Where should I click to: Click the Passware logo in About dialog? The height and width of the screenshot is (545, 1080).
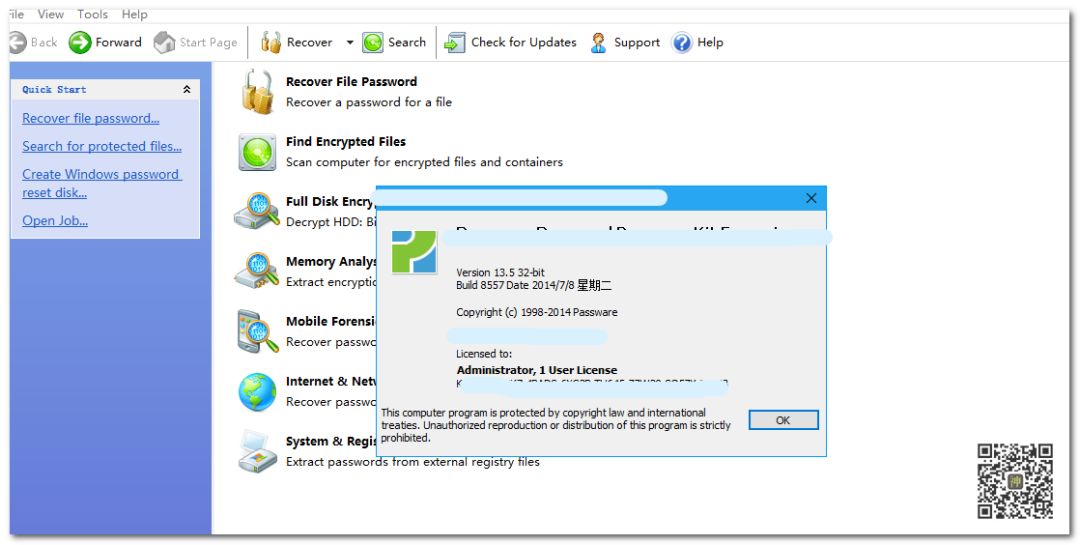(414, 252)
